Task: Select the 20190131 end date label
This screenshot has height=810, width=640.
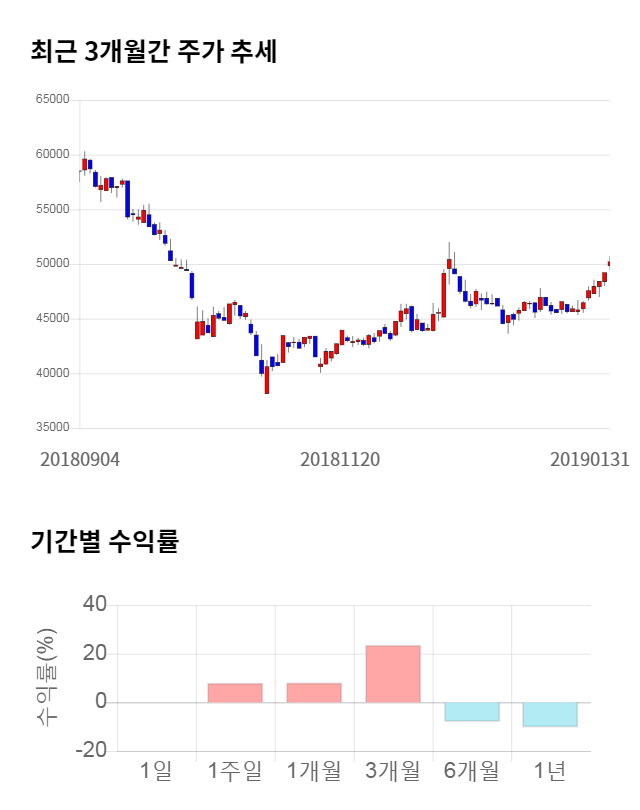Action: click(x=590, y=459)
